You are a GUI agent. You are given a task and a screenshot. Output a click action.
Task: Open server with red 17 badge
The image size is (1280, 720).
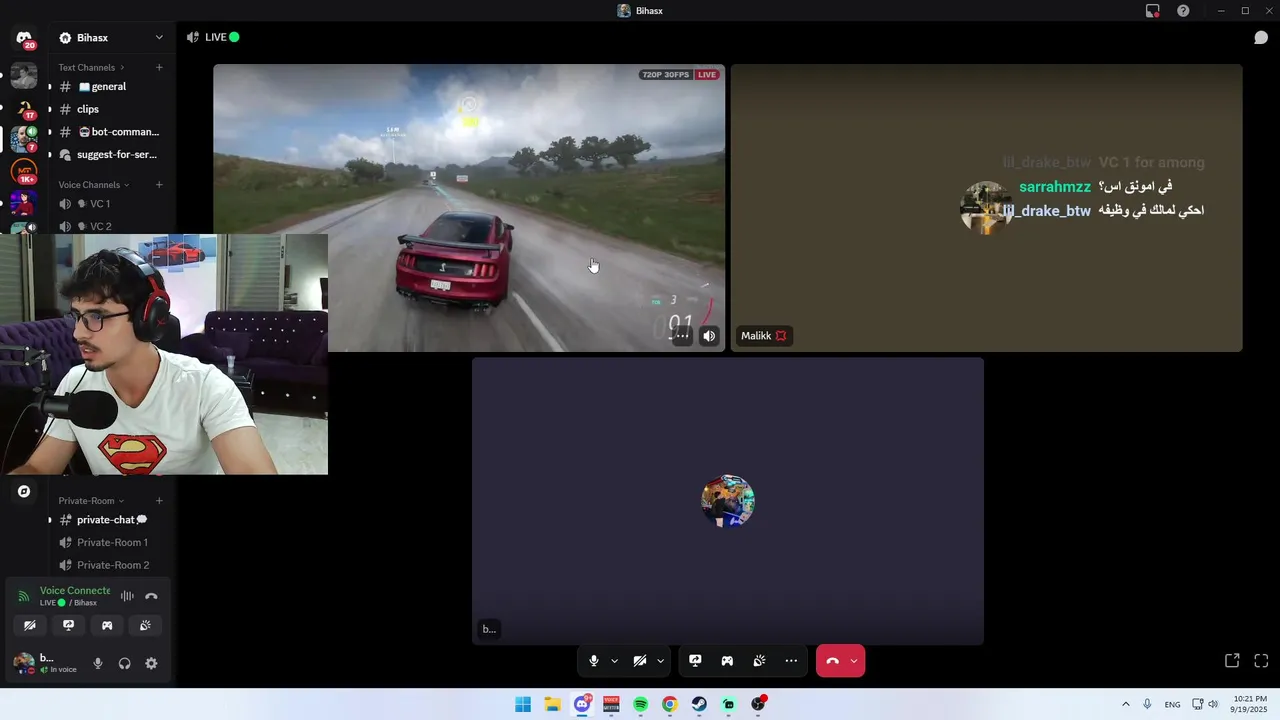[x=24, y=107]
